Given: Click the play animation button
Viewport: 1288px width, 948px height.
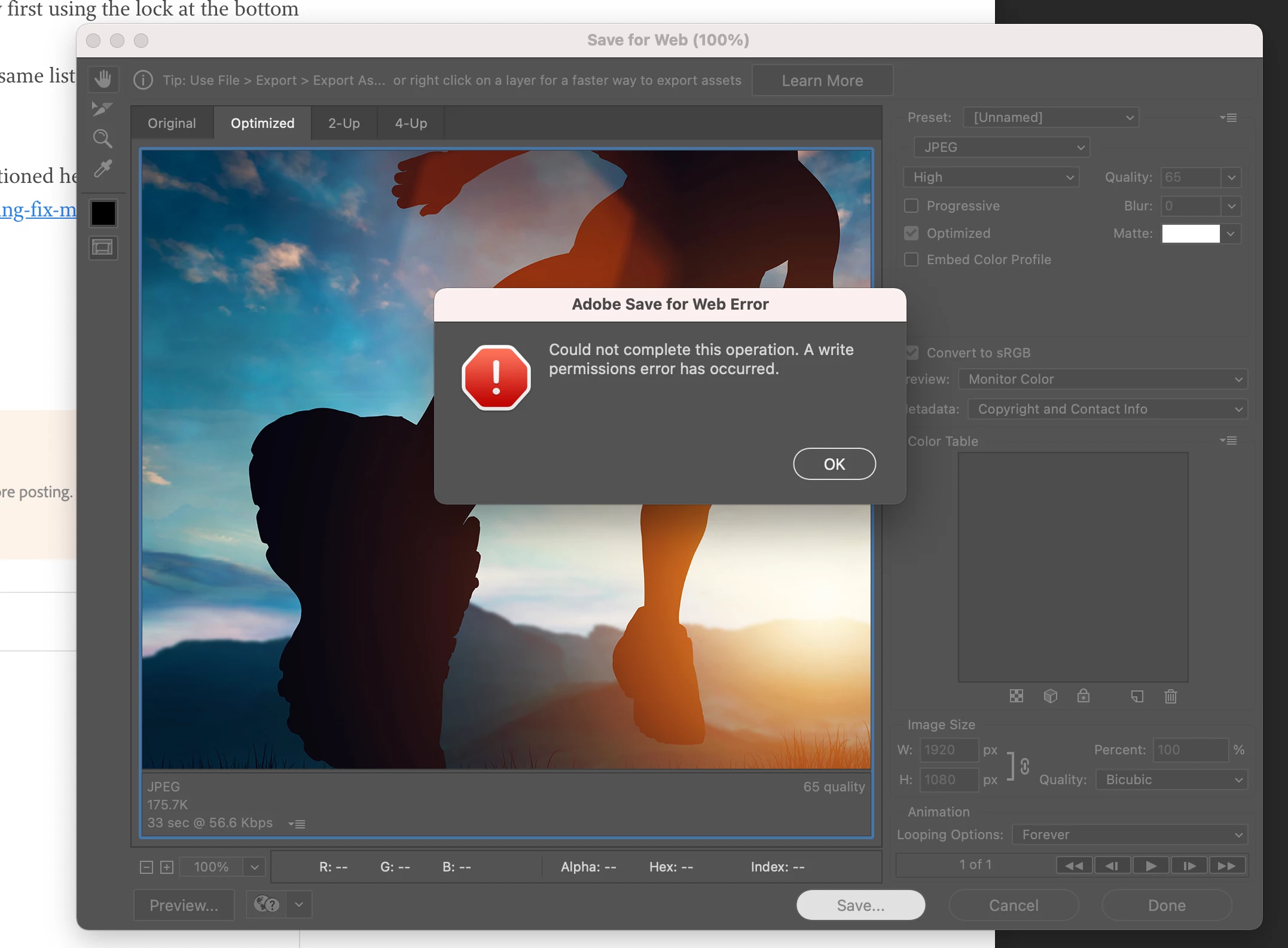Looking at the screenshot, I should point(1150,866).
